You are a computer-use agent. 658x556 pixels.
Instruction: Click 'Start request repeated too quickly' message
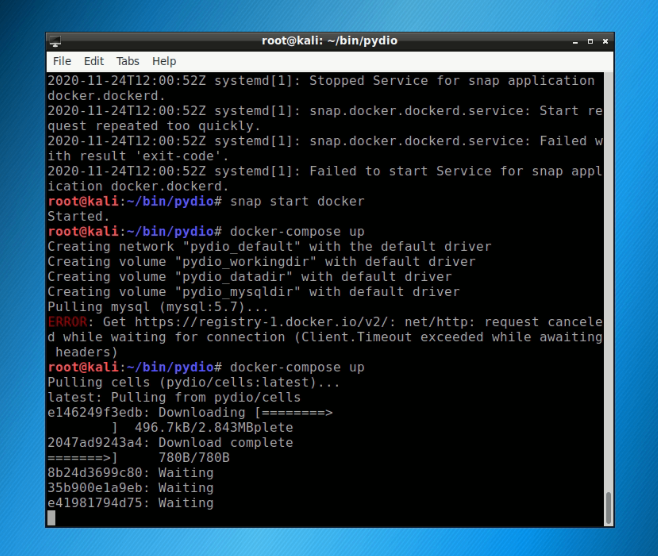tap(325, 118)
